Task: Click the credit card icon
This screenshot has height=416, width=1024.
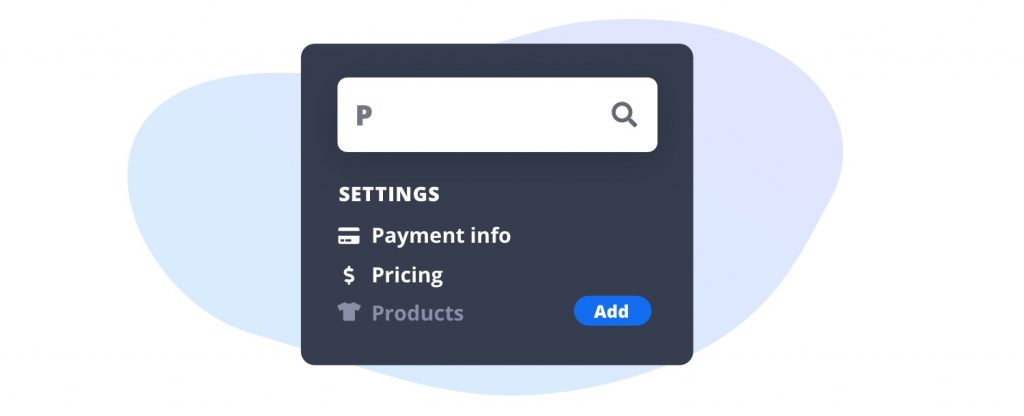Action: click(348, 237)
